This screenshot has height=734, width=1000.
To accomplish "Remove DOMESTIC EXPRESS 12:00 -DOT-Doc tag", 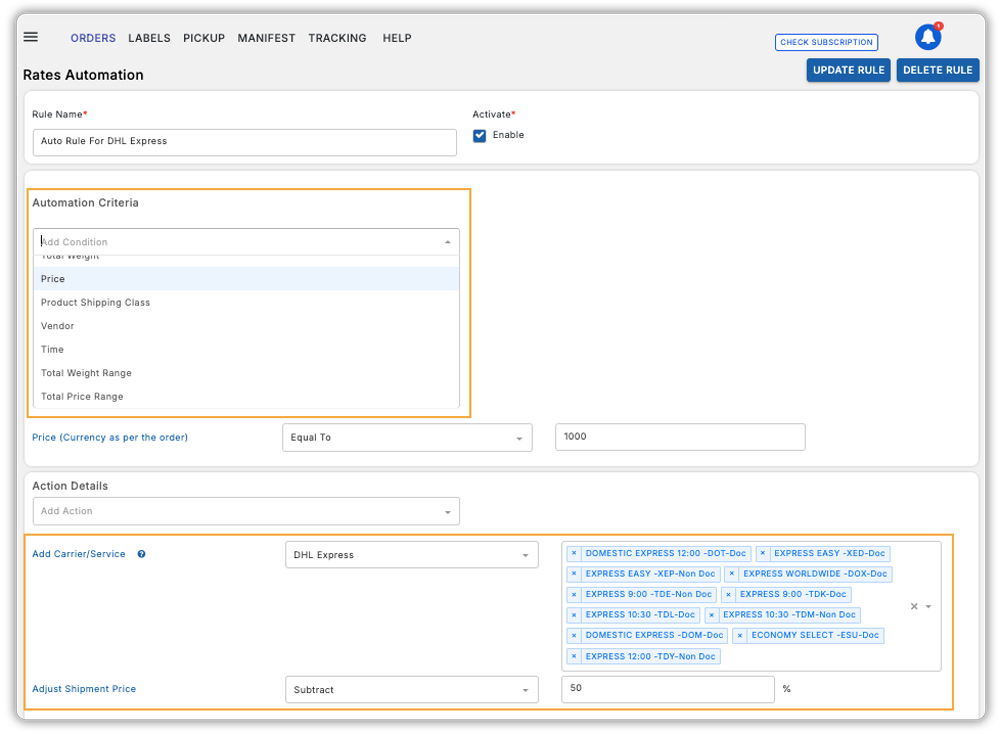I will click(x=574, y=553).
